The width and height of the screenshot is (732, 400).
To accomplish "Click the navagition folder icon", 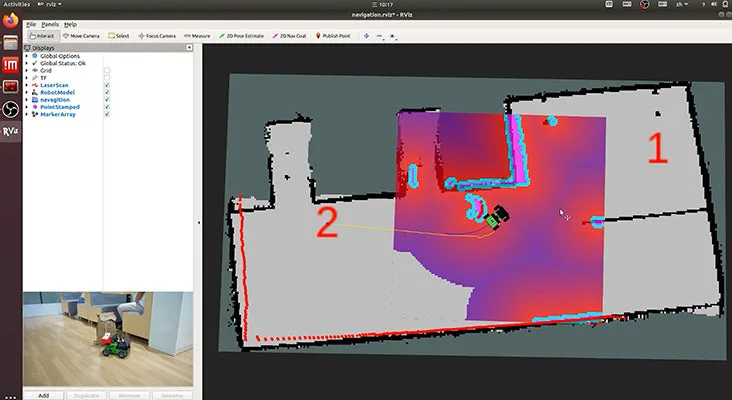I will click(35, 100).
